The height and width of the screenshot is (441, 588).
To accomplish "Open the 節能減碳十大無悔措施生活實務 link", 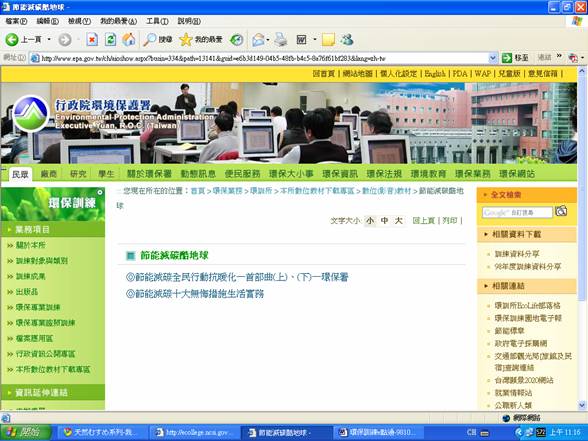I will click(195, 294).
